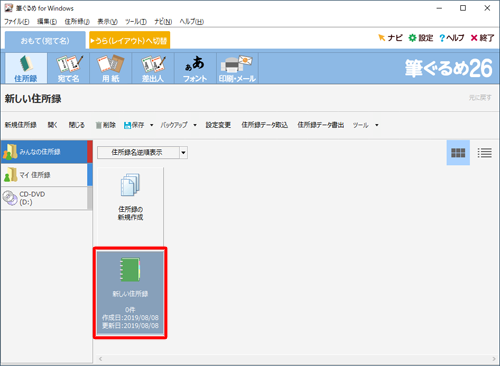Select the おもて(宛て名) tab
This screenshot has width=500, height=366.
(45, 41)
